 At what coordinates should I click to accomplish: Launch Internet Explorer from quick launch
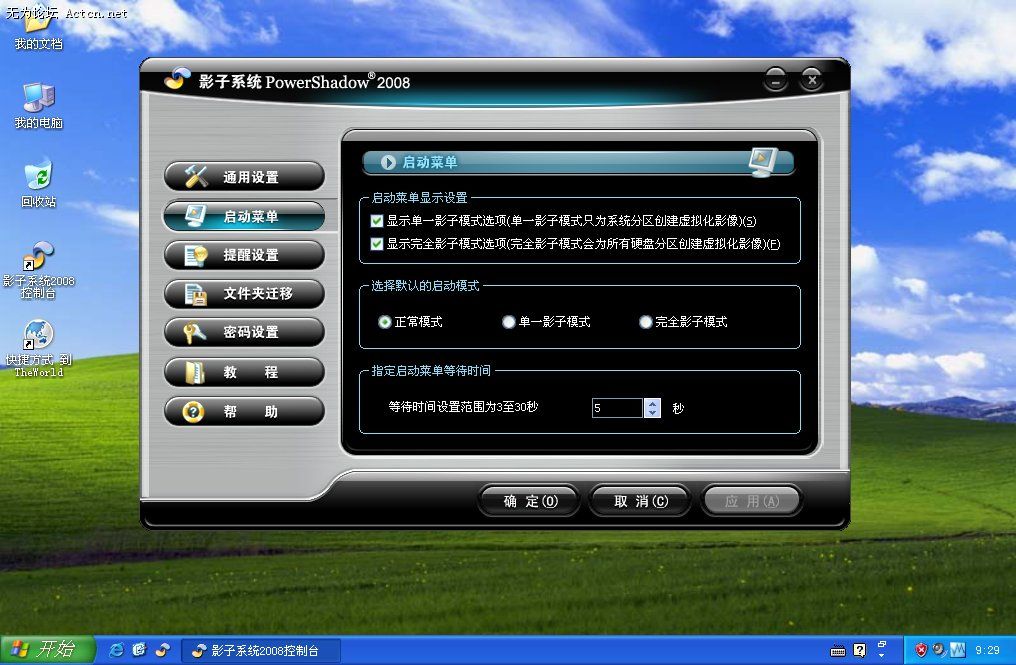tap(117, 649)
